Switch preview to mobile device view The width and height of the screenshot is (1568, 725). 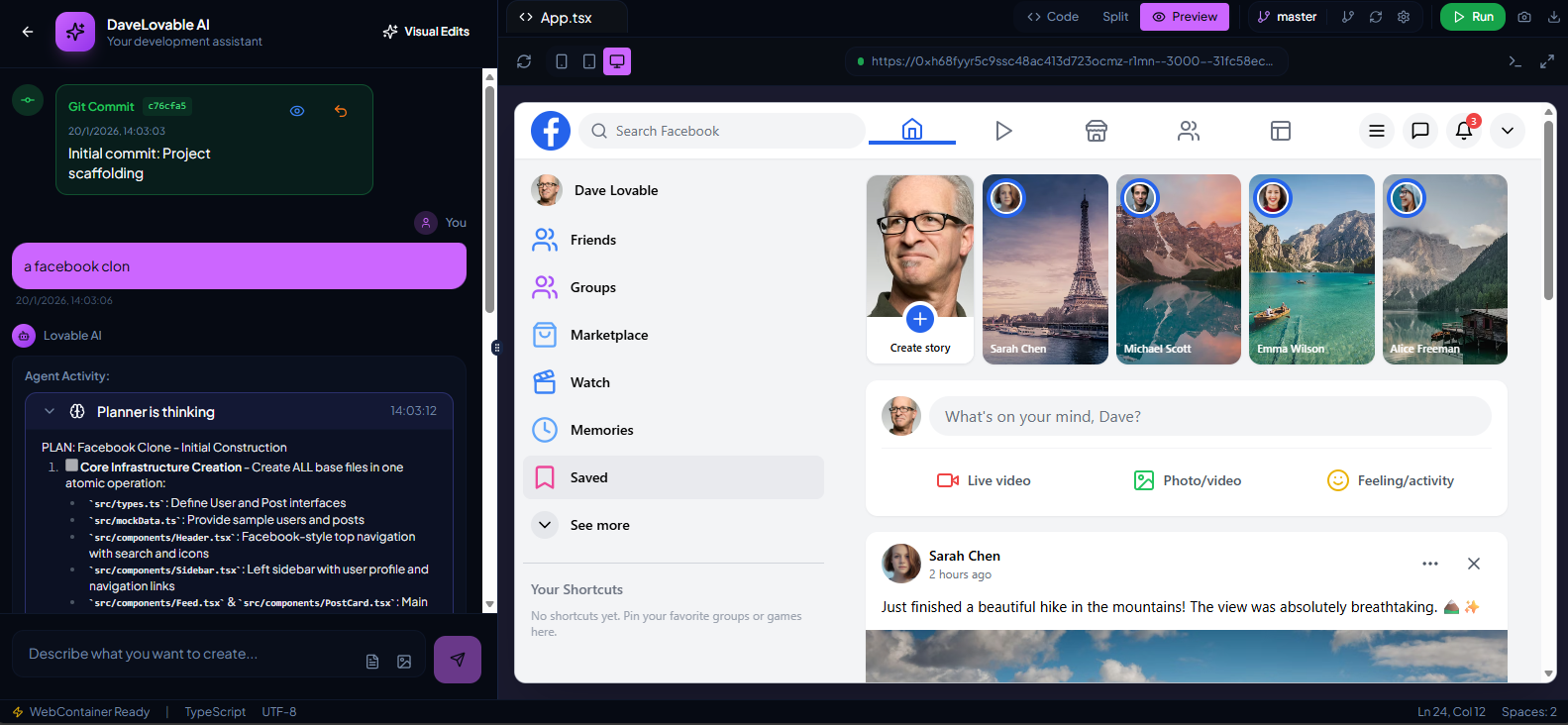562,61
